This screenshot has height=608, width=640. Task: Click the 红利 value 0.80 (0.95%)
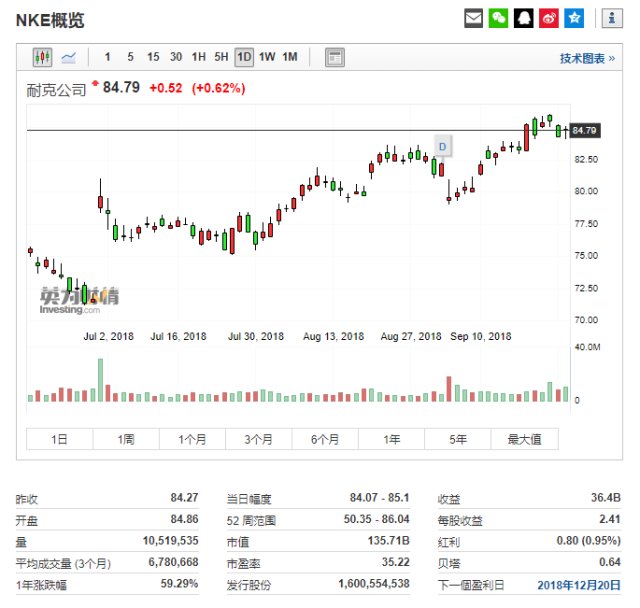589,541
